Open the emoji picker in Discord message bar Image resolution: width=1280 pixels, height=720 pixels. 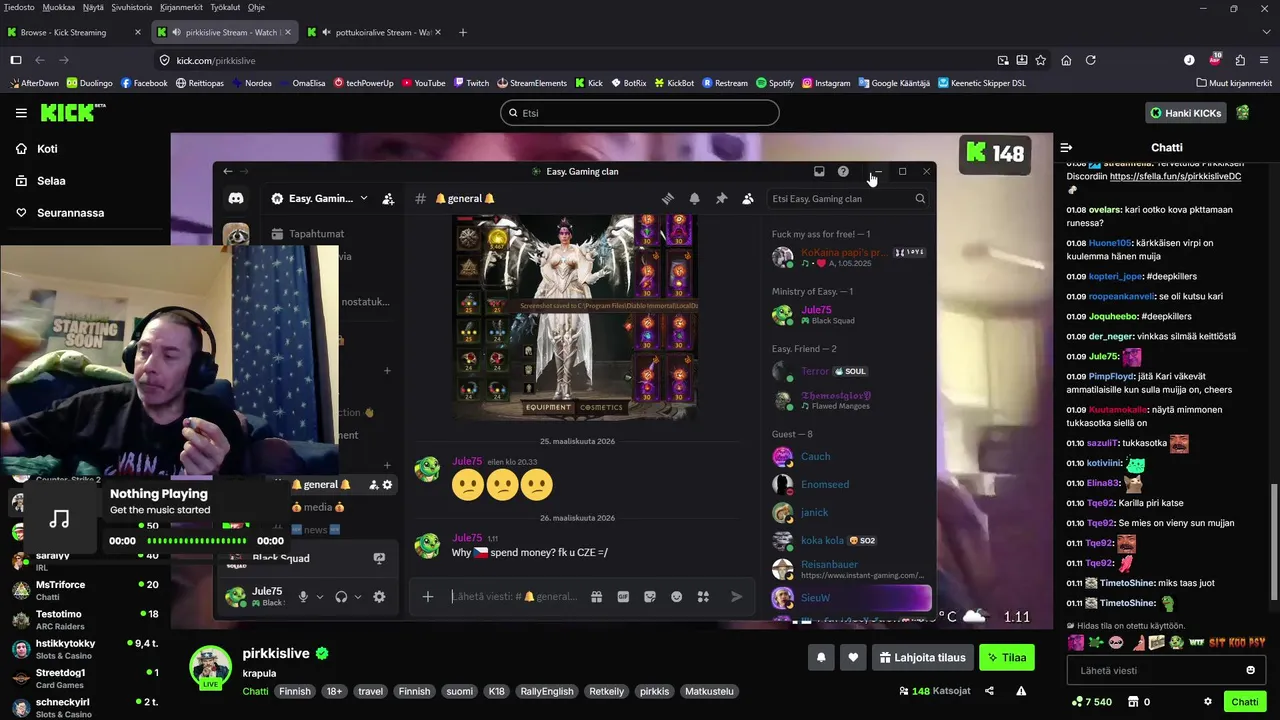point(676,597)
